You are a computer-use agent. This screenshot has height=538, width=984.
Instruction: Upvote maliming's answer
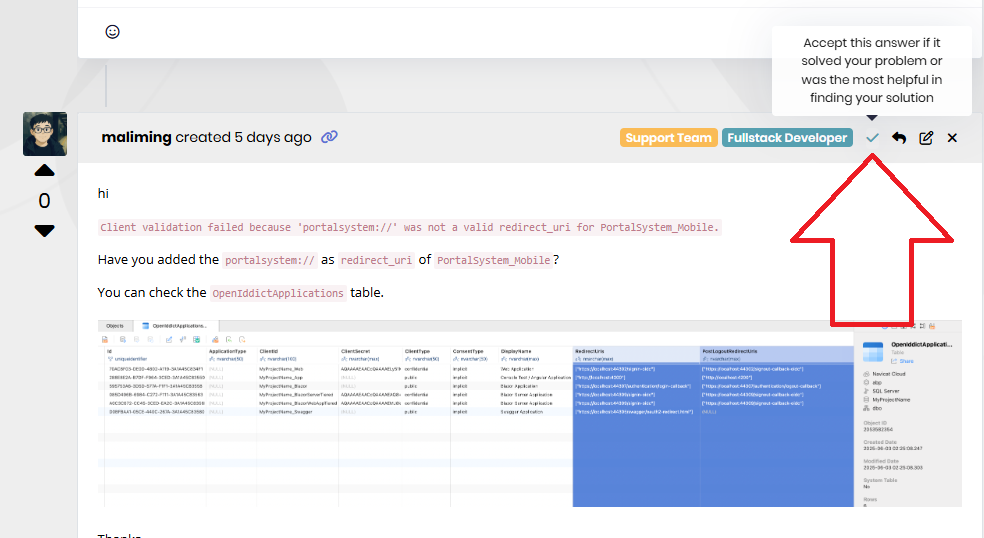44,171
